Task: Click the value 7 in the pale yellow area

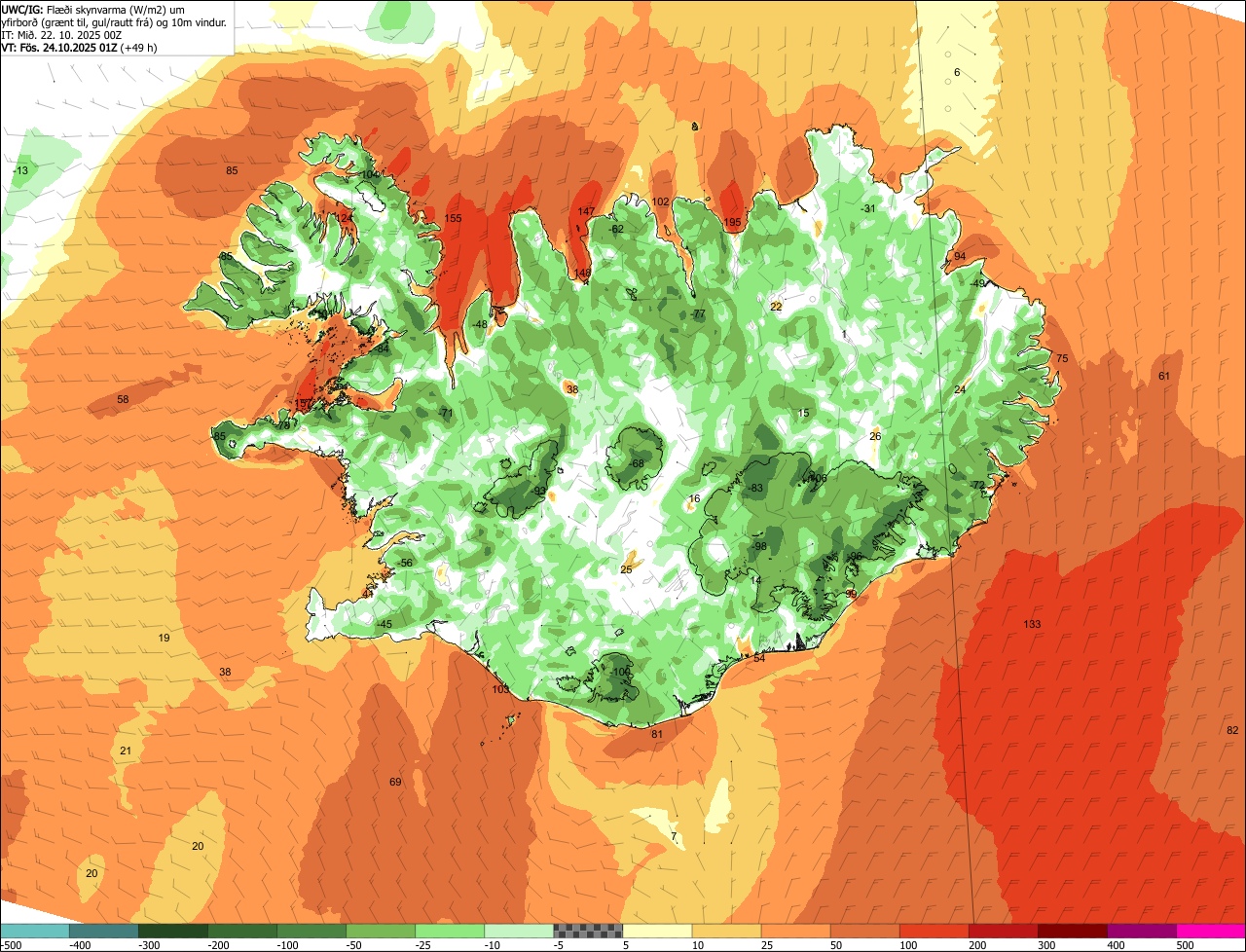Action: click(x=674, y=836)
